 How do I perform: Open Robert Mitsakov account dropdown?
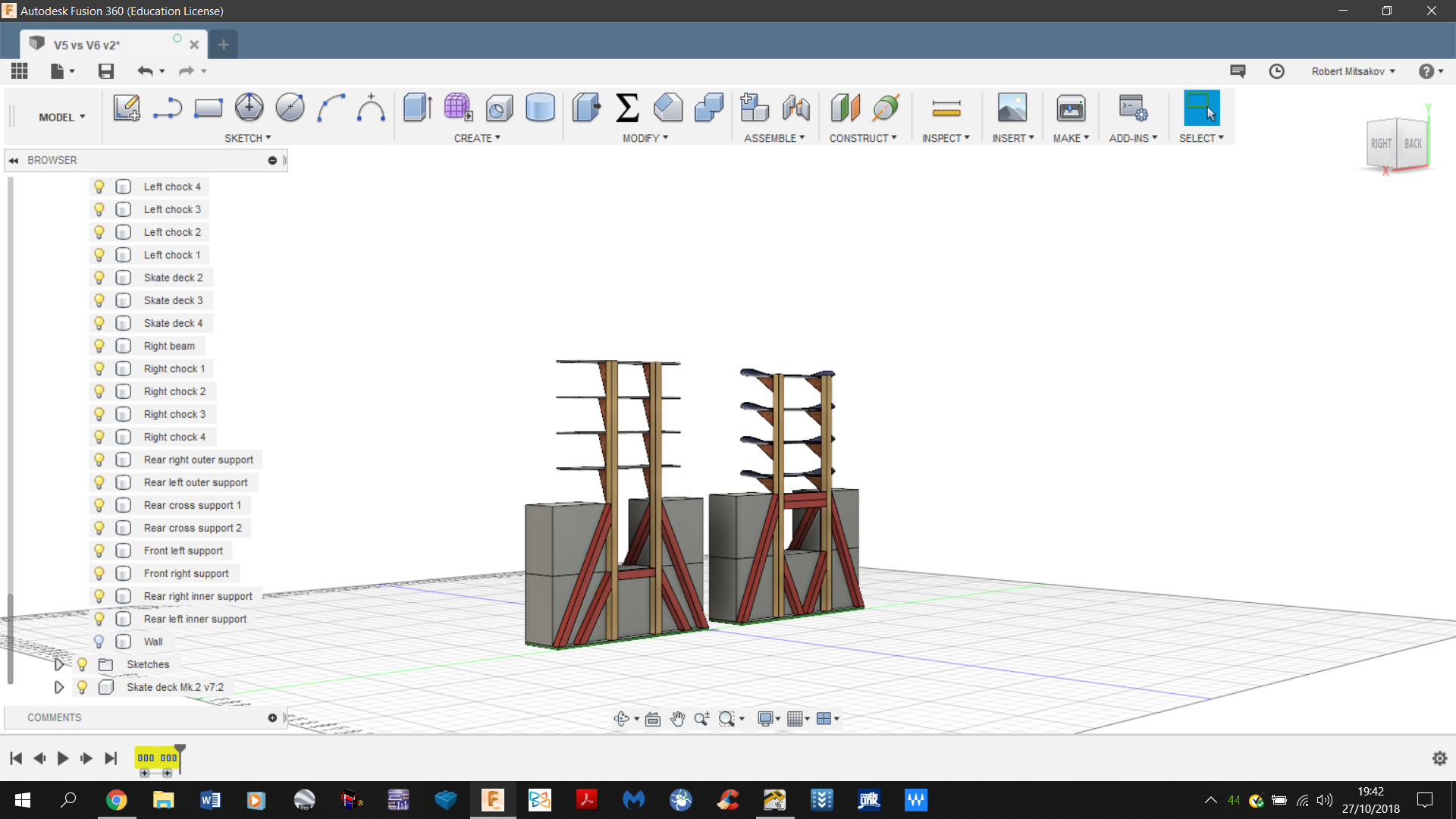click(1353, 71)
